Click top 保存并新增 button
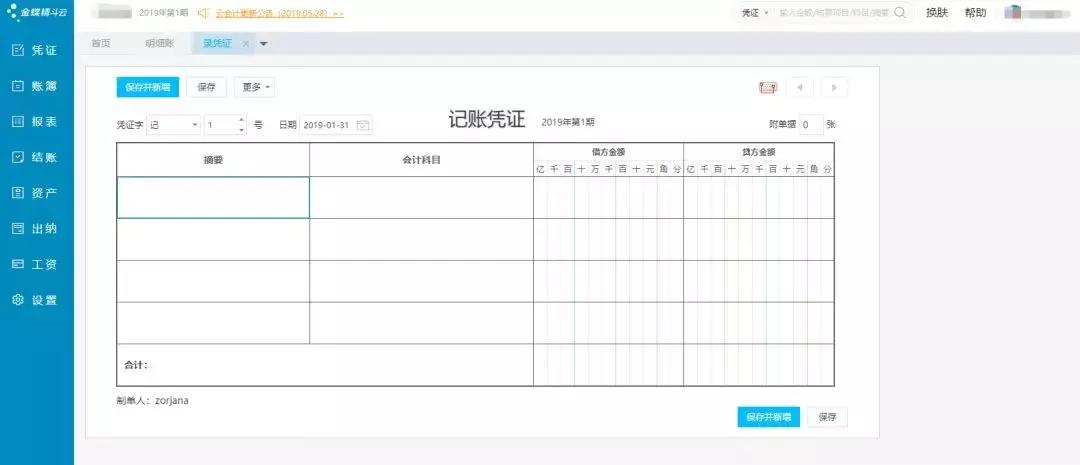Screen dimensions: 1080x465 tap(147, 88)
